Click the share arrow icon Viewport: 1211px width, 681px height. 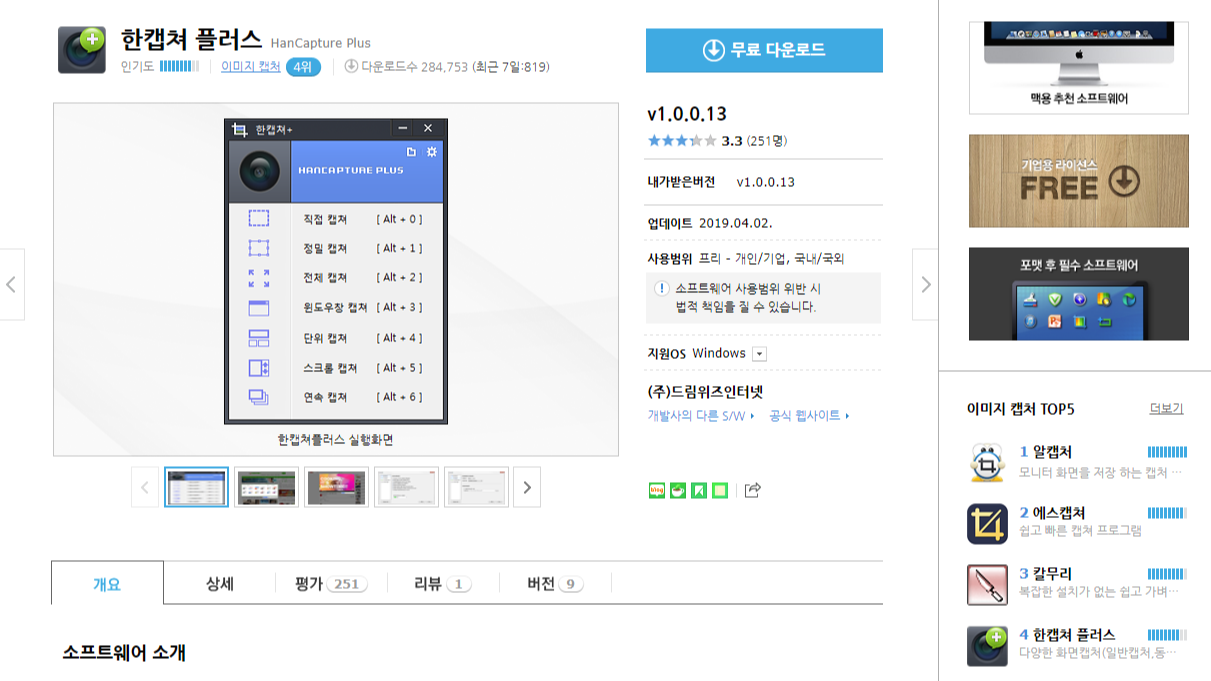pos(753,490)
